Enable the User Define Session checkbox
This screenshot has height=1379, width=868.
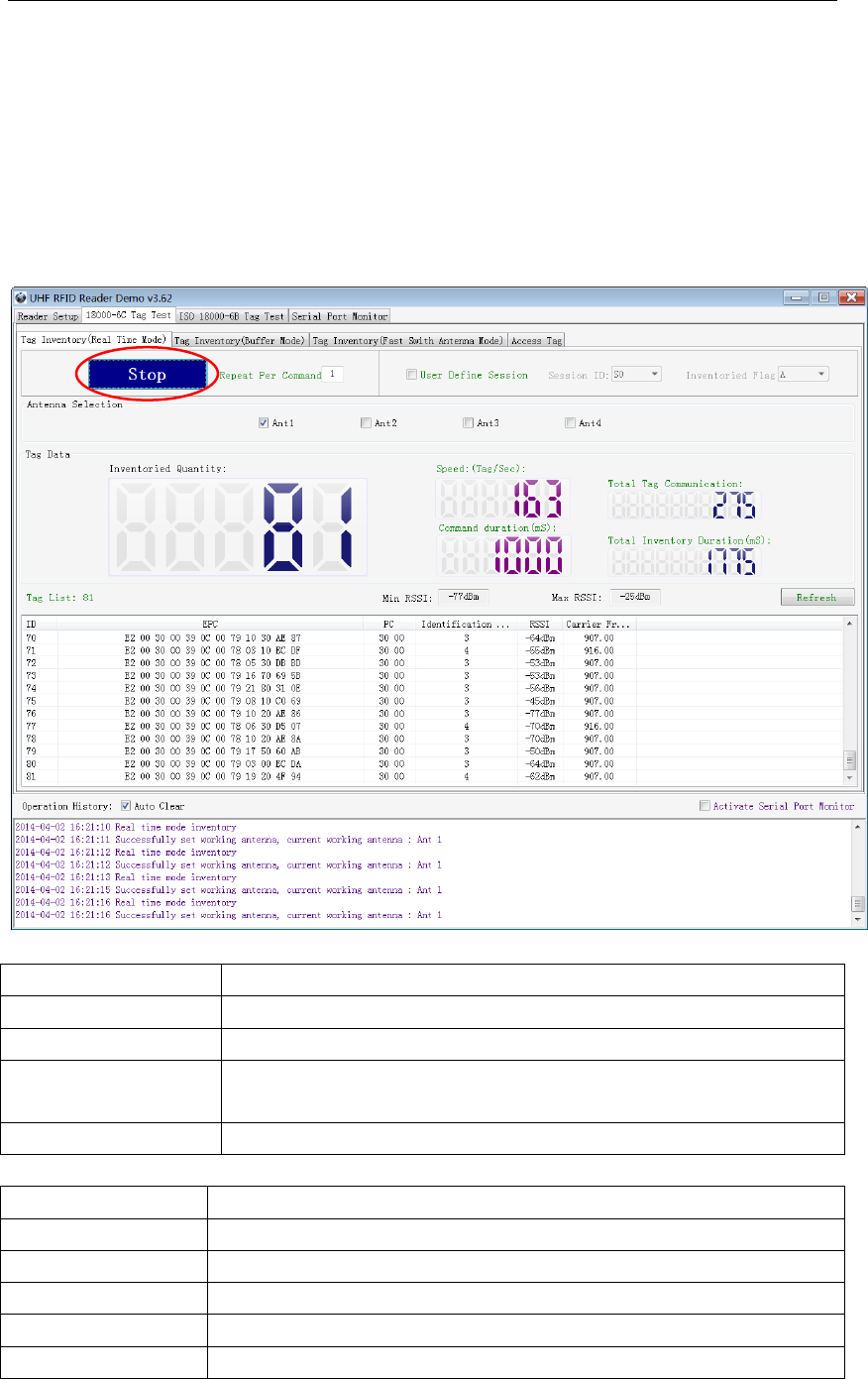click(x=411, y=375)
